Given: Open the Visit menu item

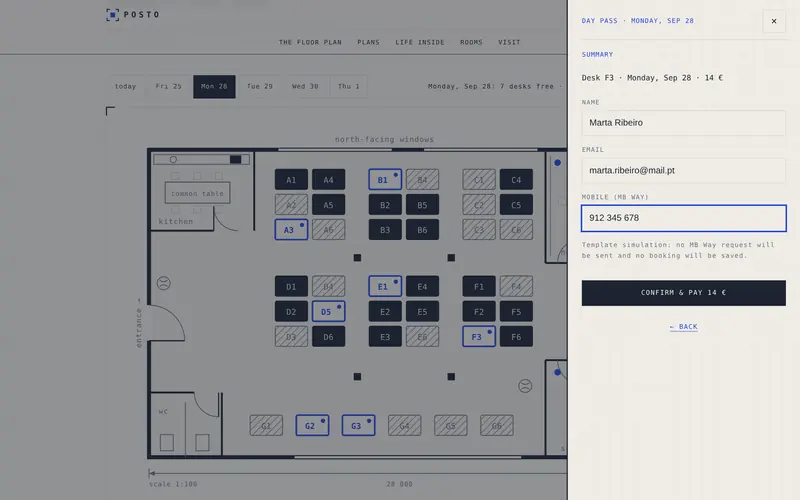Looking at the screenshot, I should [509, 42].
